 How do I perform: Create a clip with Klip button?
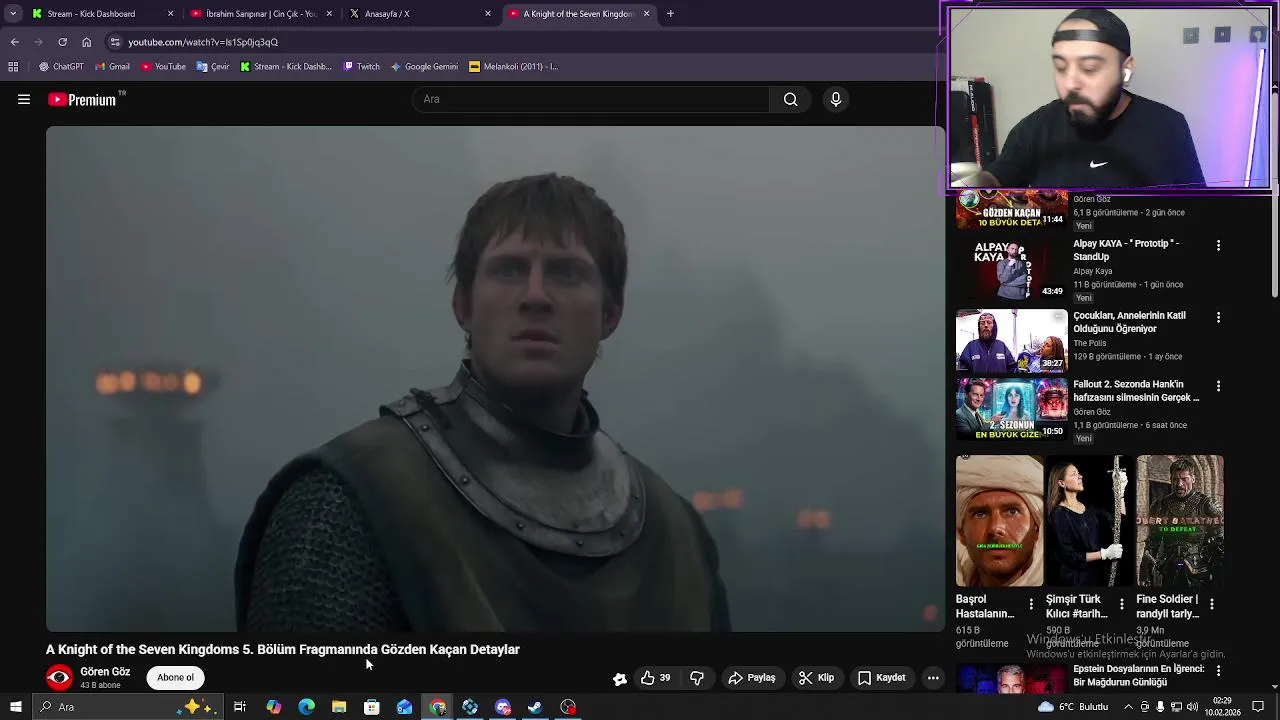click(x=816, y=678)
